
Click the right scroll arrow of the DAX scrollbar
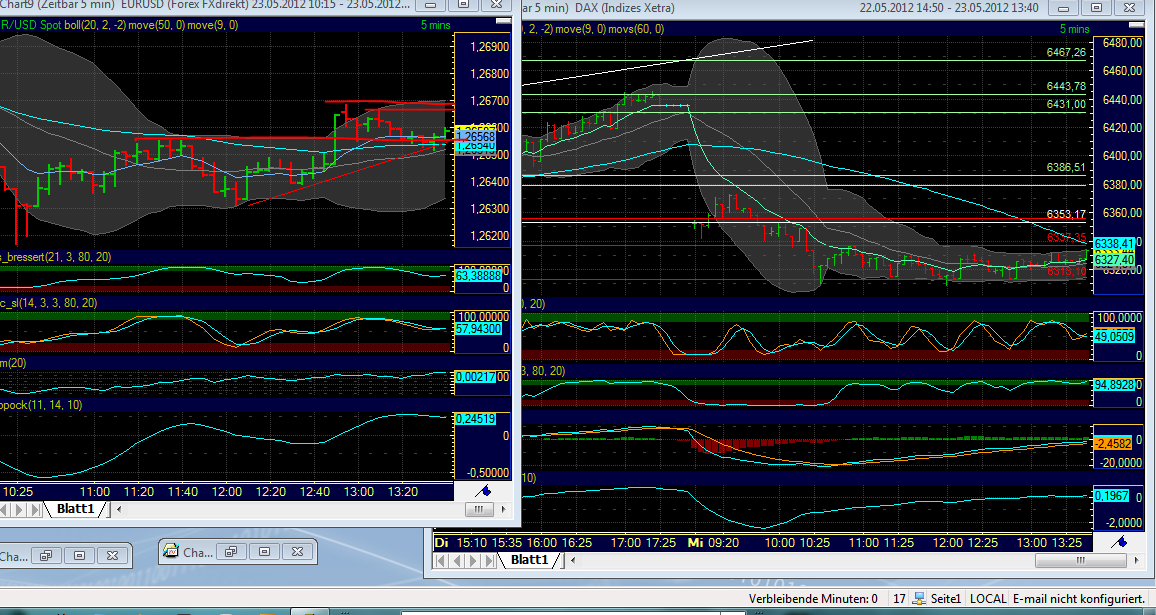(1136, 558)
